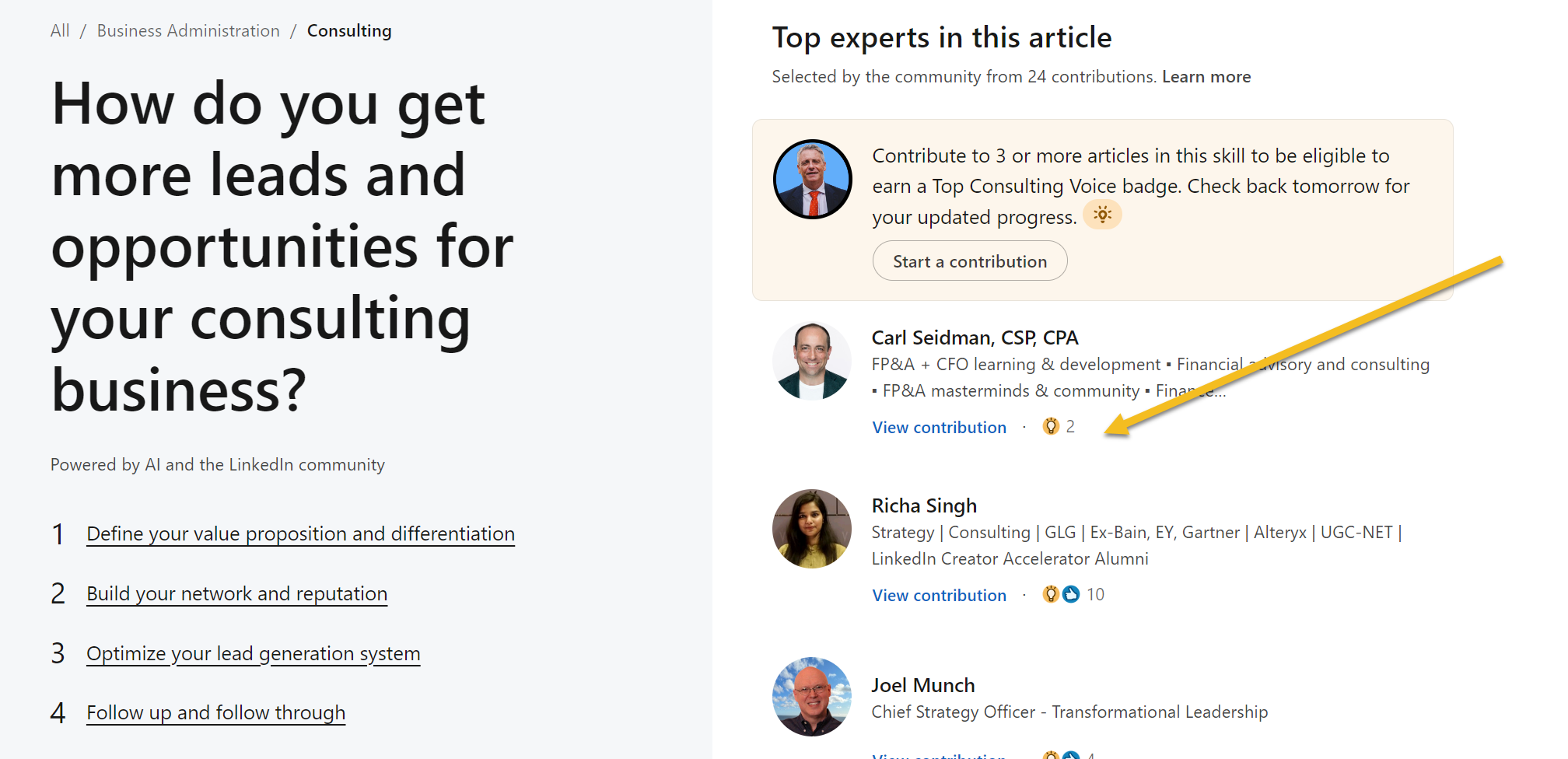
Task: Open "Define your value proposition and differentiation"
Action: point(300,533)
